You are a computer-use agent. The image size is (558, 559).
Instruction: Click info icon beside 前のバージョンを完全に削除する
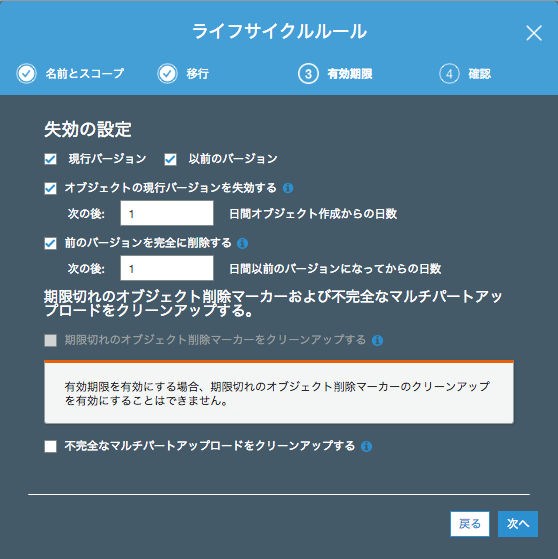(x=242, y=243)
